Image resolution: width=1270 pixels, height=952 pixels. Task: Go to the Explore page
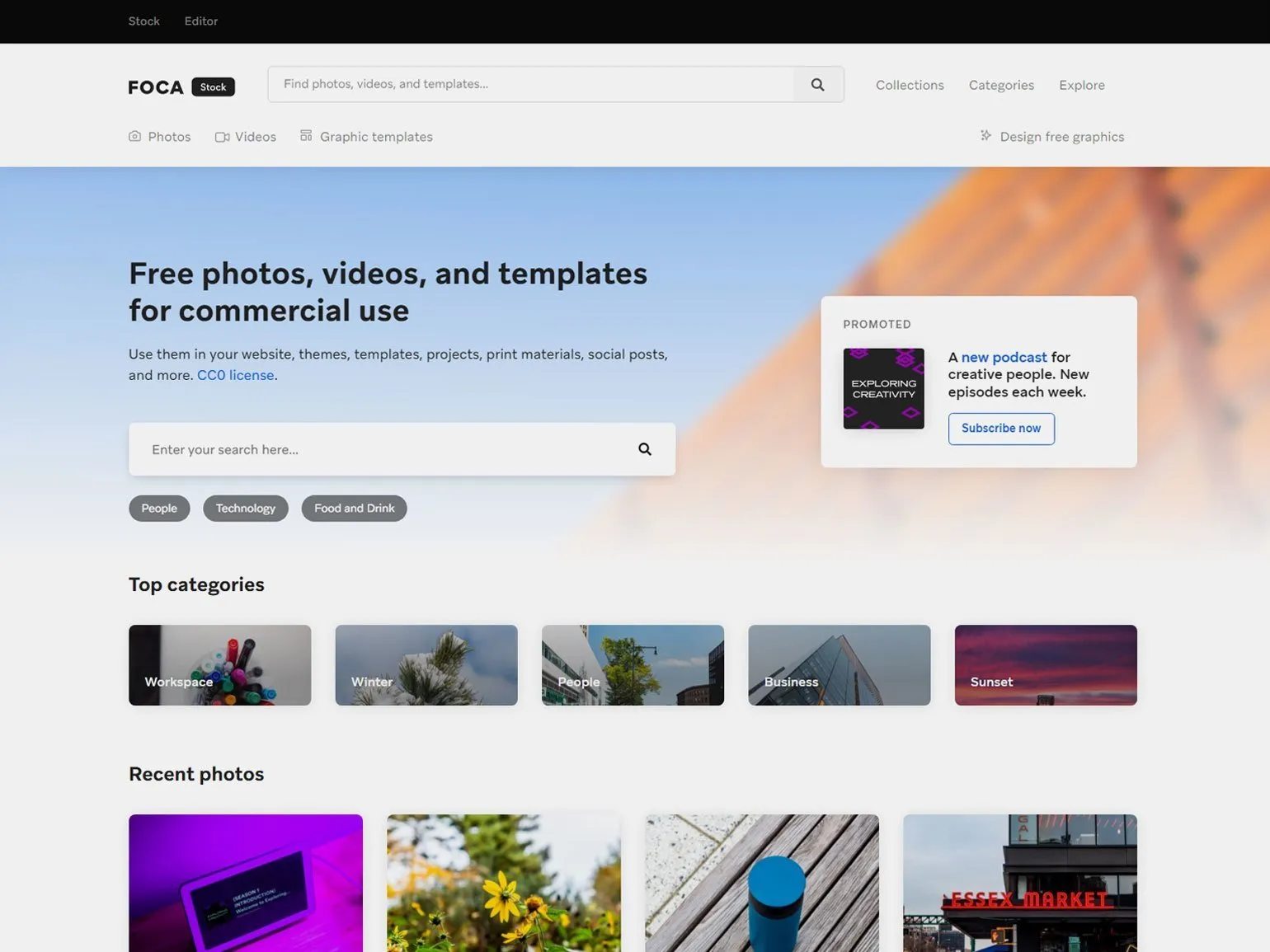click(x=1081, y=85)
